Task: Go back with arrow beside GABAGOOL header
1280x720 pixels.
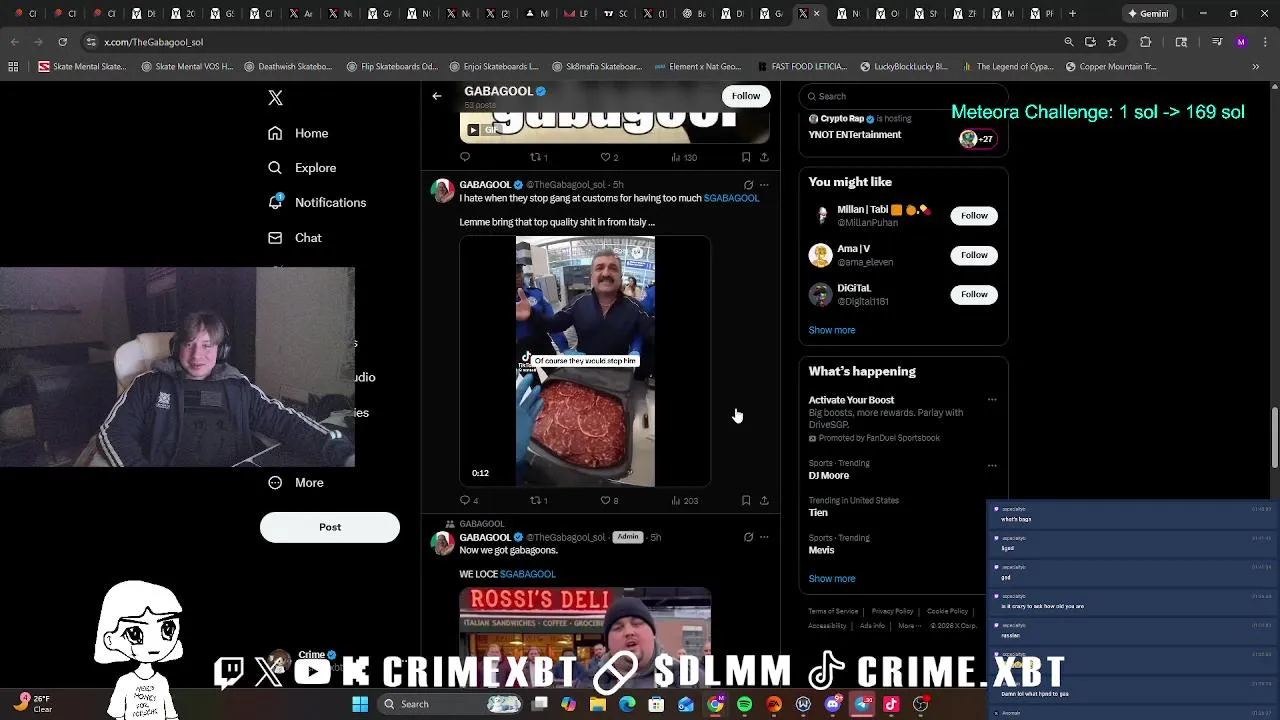Action: pos(437,96)
